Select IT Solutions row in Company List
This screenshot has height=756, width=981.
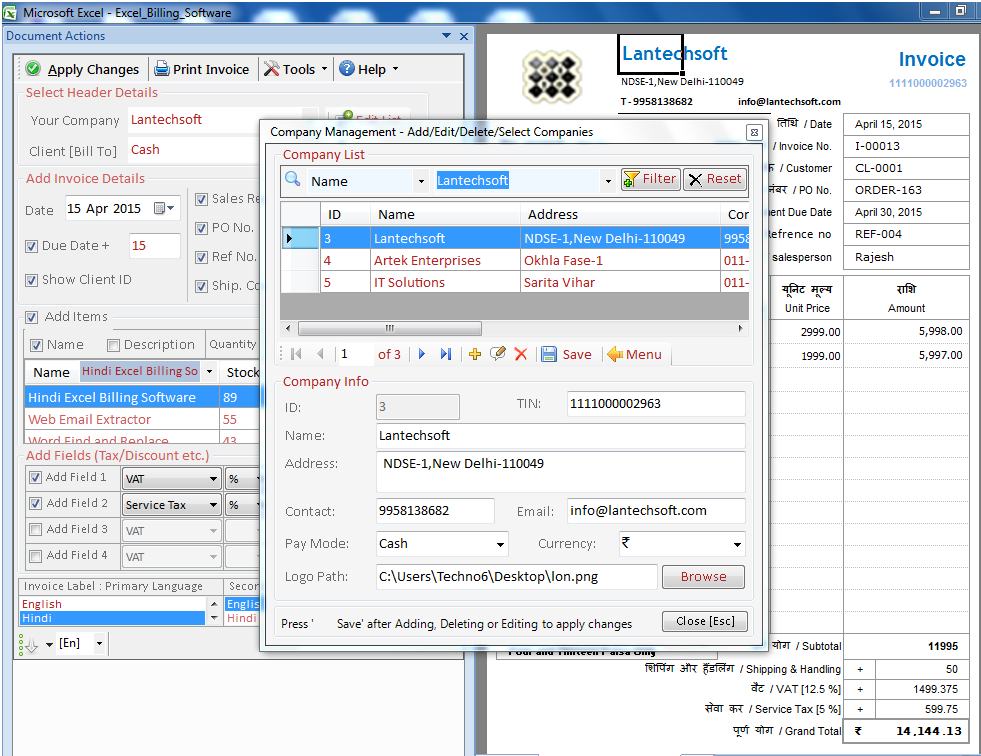pos(514,282)
